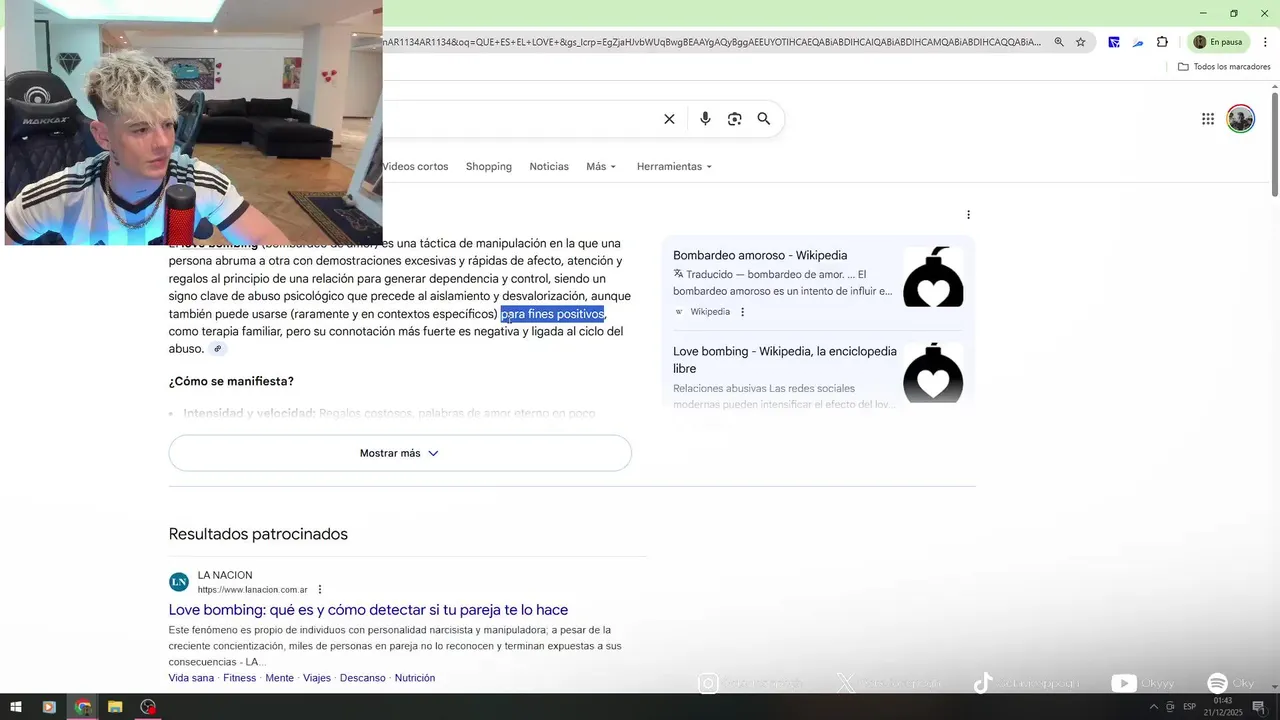Click the browser address bar URL
This screenshot has height=720, width=1280.
pyautogui.click(x=712, y=42)
